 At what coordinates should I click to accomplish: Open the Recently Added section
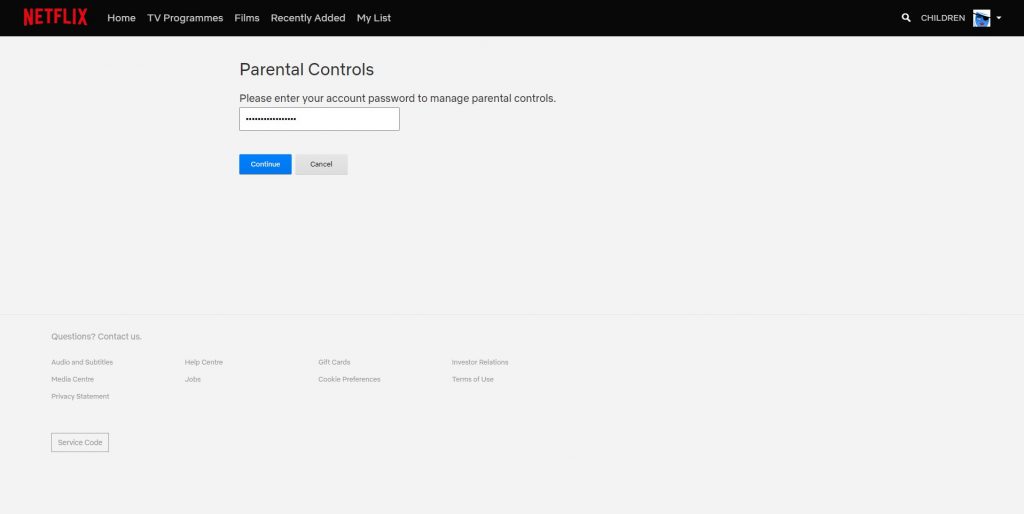point(308,18)
